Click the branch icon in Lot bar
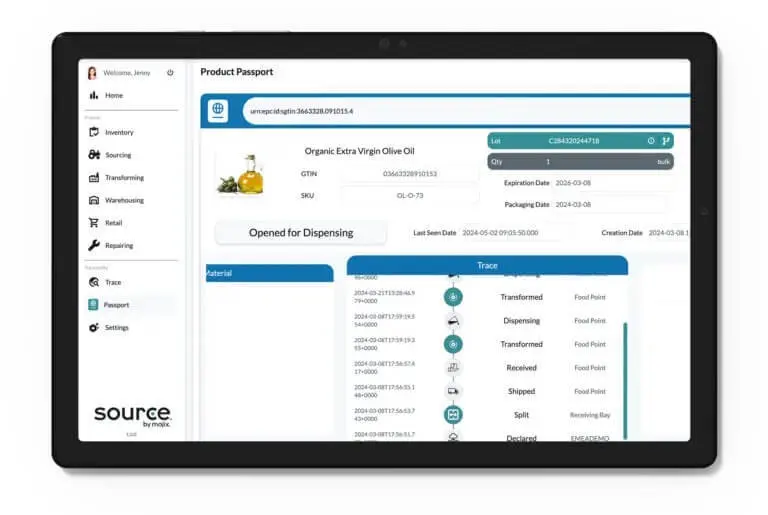Image resolution: width=768 pixels, height=515 pixels. click(666, 141)
